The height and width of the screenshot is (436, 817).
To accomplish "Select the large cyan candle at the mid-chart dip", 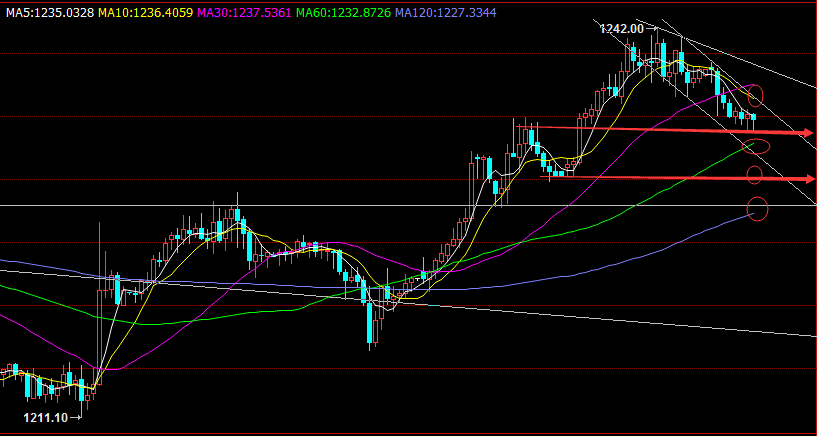I will [370, 320].
